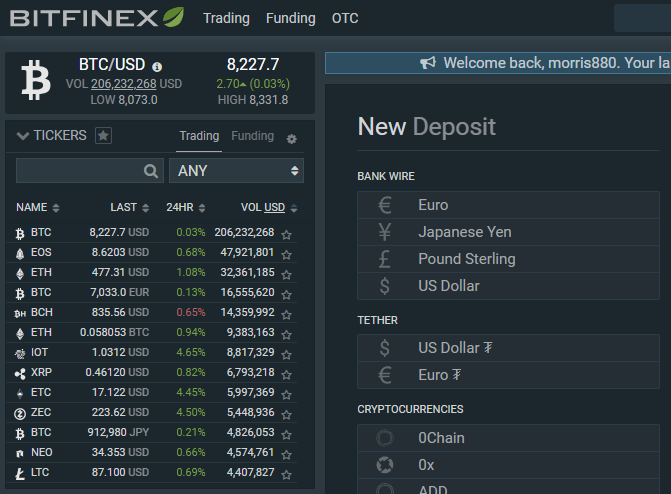Favorite the ETH USD ticker star
Screen dimensions: 671x494
(x=286, y=274)
